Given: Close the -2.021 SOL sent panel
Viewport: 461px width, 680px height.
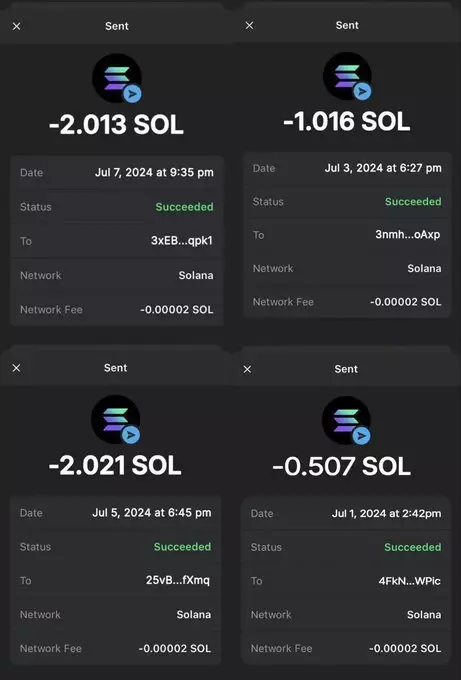Looking at the screenshot, I should tap(16, 368).
